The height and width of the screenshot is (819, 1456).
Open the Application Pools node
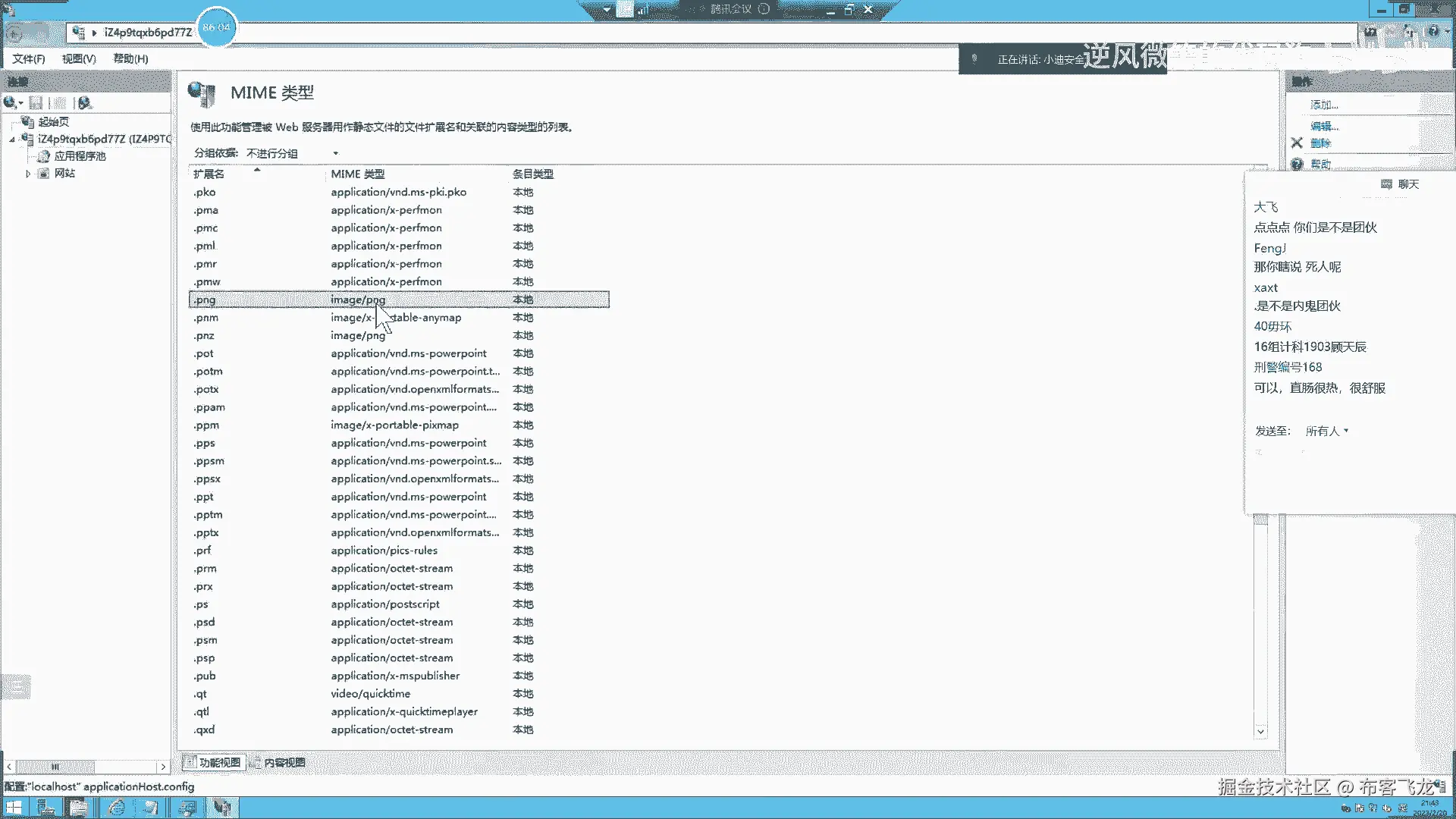(x=80, y=156)
